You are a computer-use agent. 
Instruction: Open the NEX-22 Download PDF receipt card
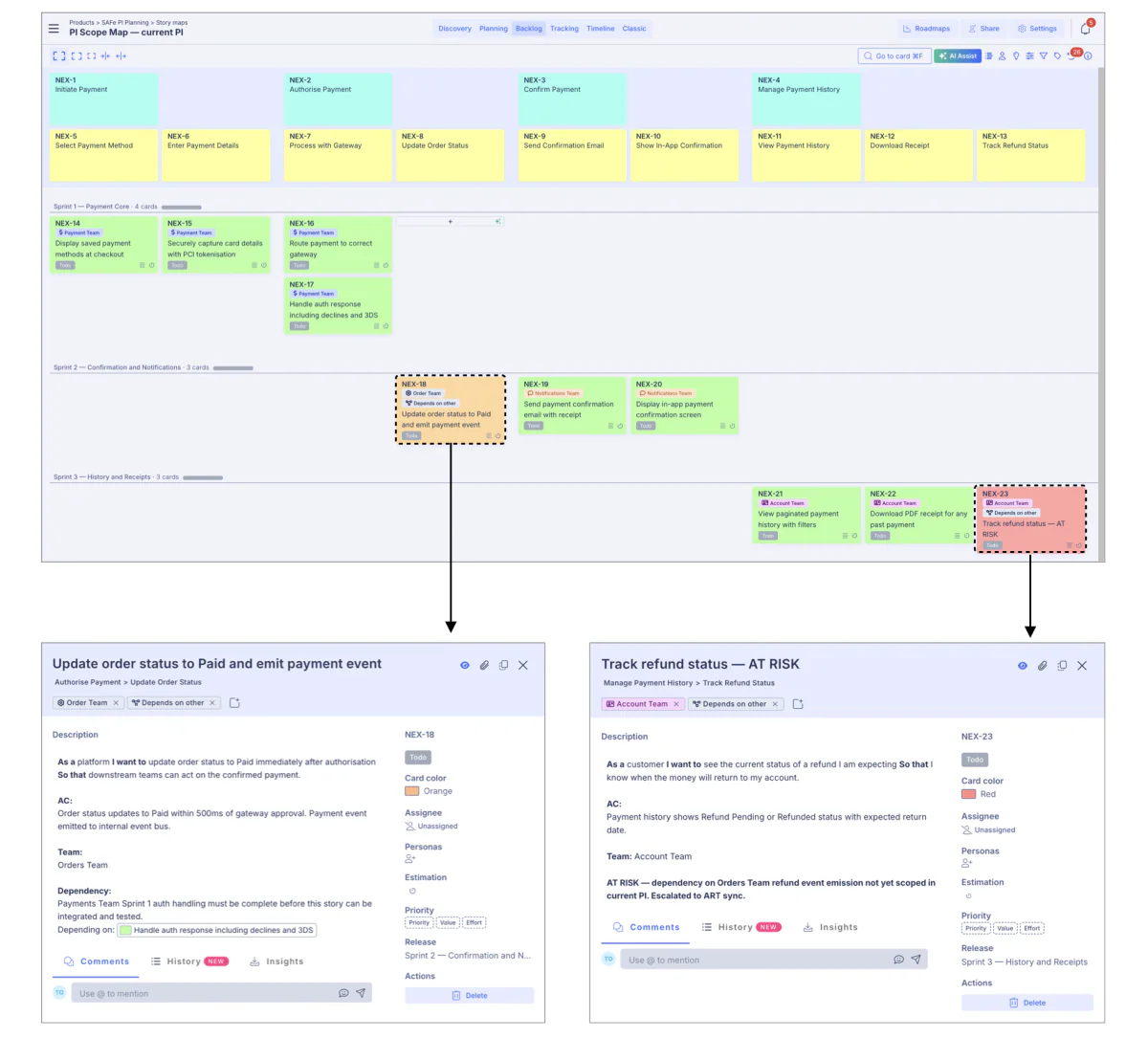pyautogui.click(x=918, y=515)
